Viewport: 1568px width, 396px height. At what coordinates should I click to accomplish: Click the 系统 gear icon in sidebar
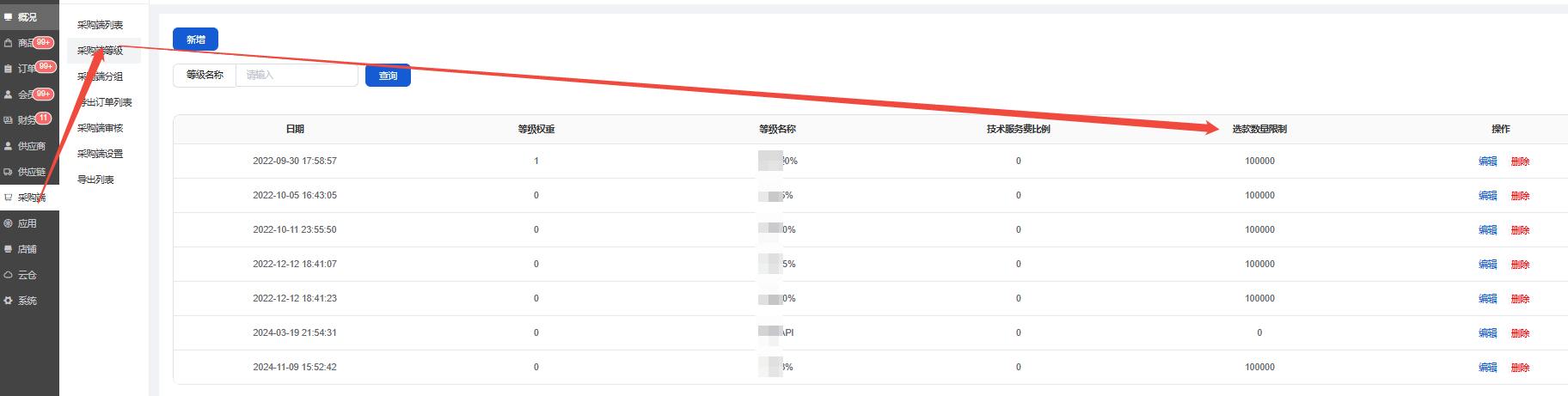pyautogui.click(x=9, y=301)
